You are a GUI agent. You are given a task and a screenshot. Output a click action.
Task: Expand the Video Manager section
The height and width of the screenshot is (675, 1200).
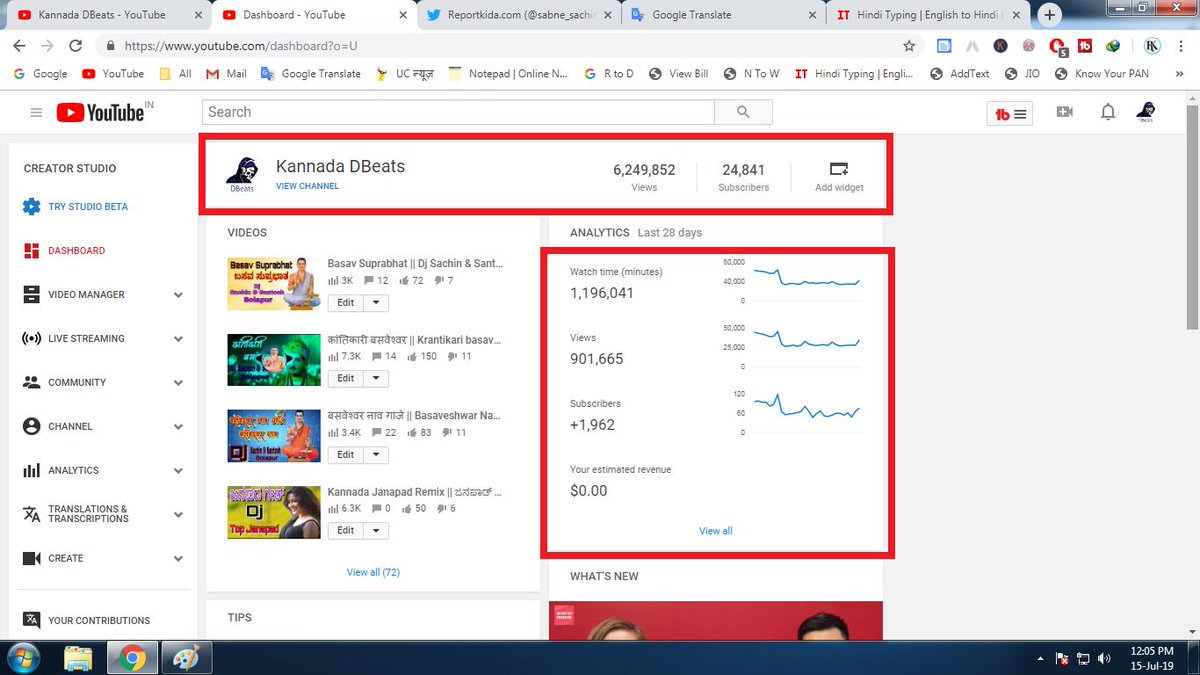click(178, 295)
